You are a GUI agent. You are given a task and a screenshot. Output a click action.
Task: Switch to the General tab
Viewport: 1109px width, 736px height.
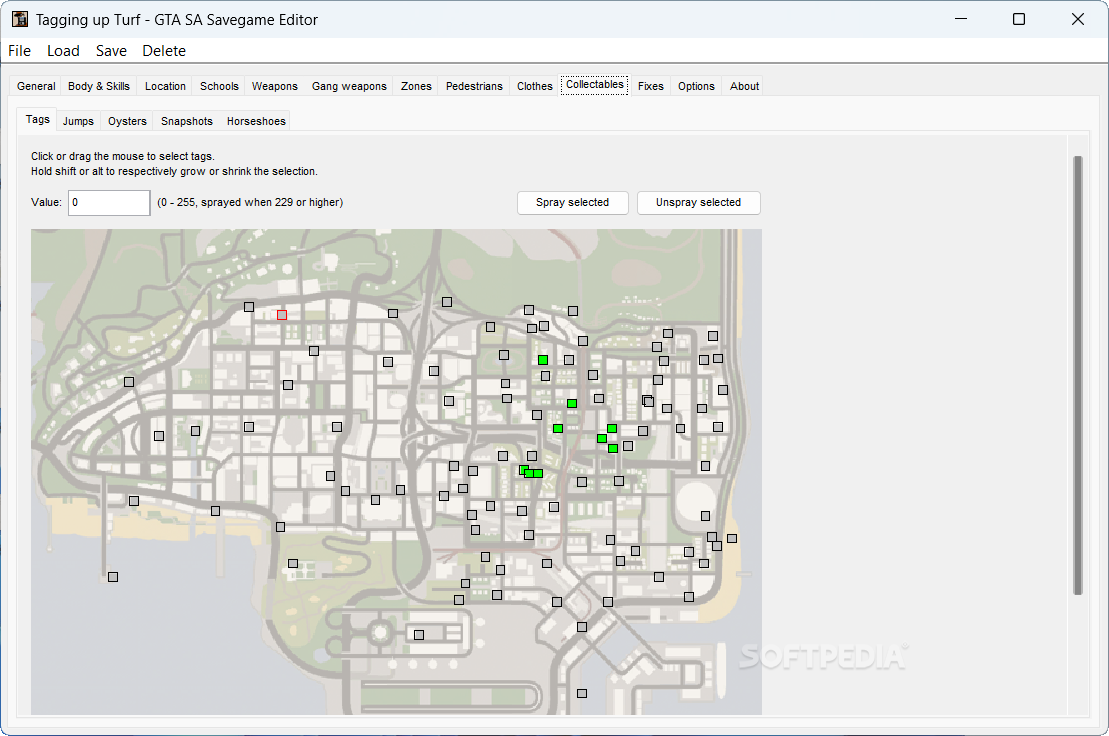pyautogui.click(x=36, y=86)
